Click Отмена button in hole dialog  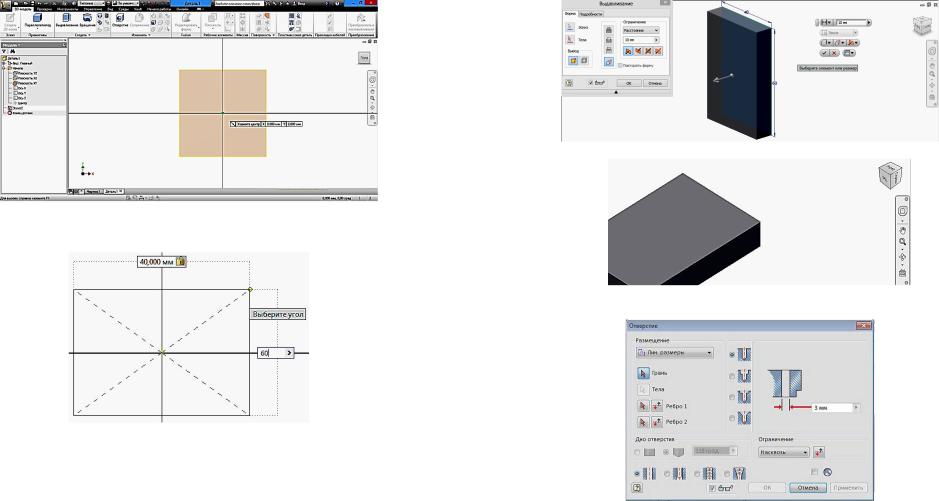click(808, 488)
